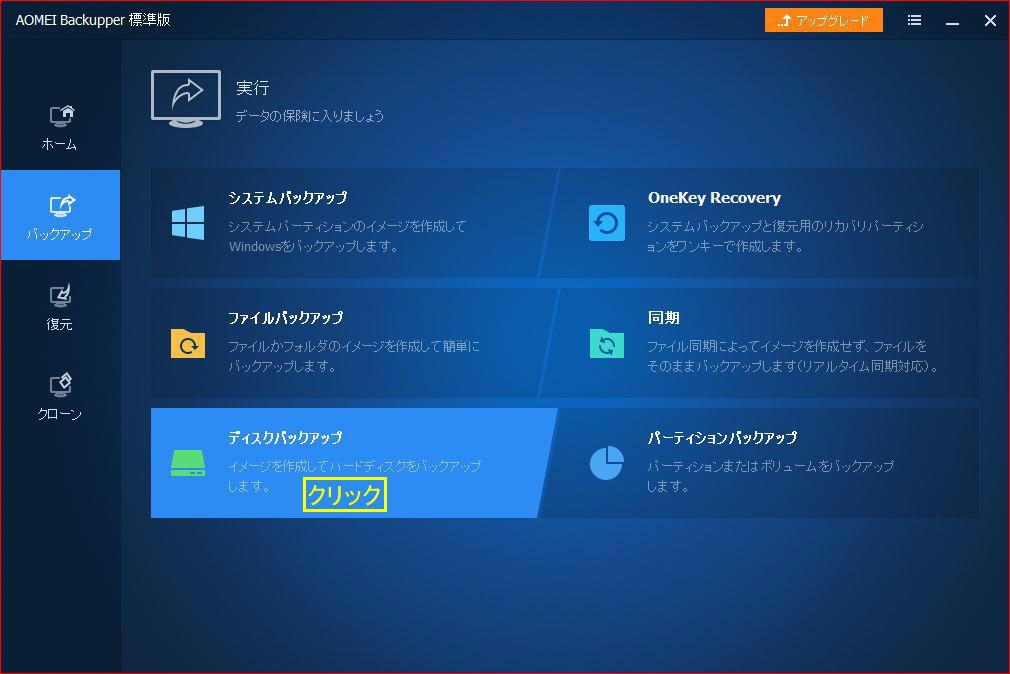
Task: Click disk backup description 'イメージを作成してハードディスク'
Action: click(x=354, y=476)
